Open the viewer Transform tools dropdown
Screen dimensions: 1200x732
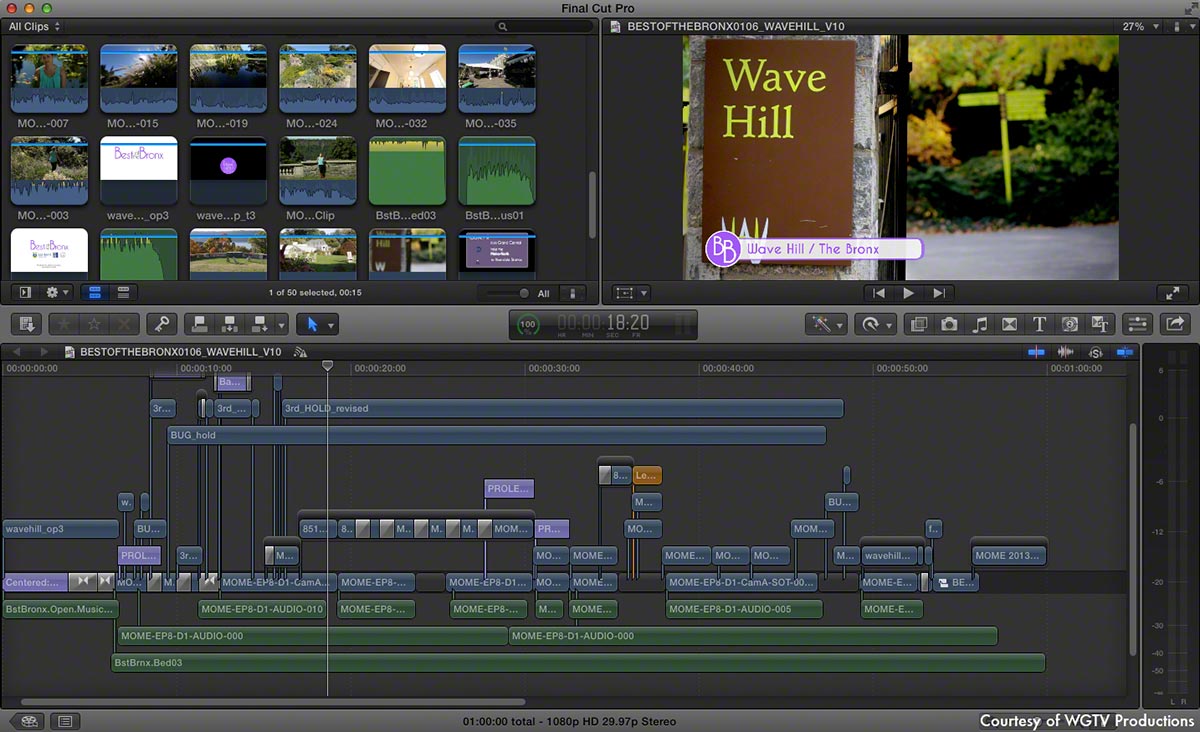[631, 293]
